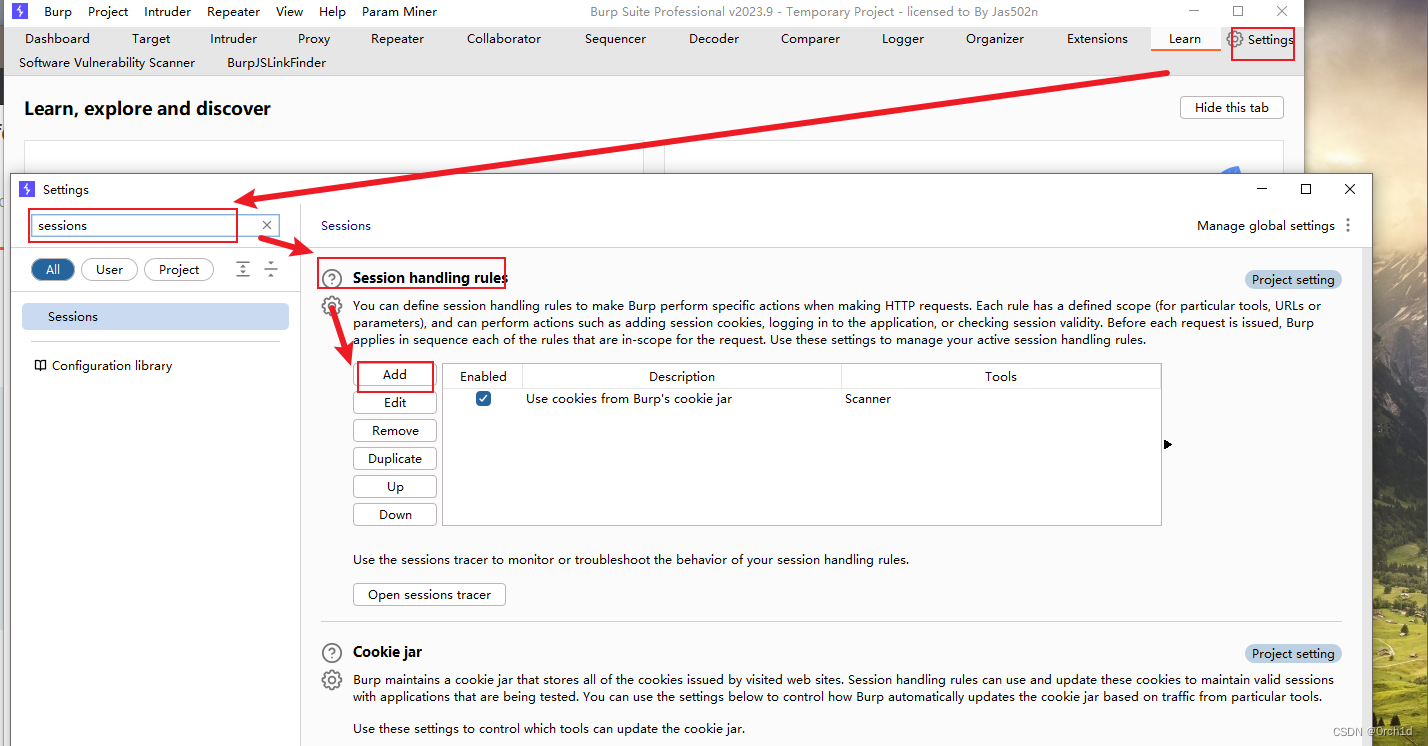Click the Tools column header
This screenshot has height=746, width=1428.
pos(1001,377)
